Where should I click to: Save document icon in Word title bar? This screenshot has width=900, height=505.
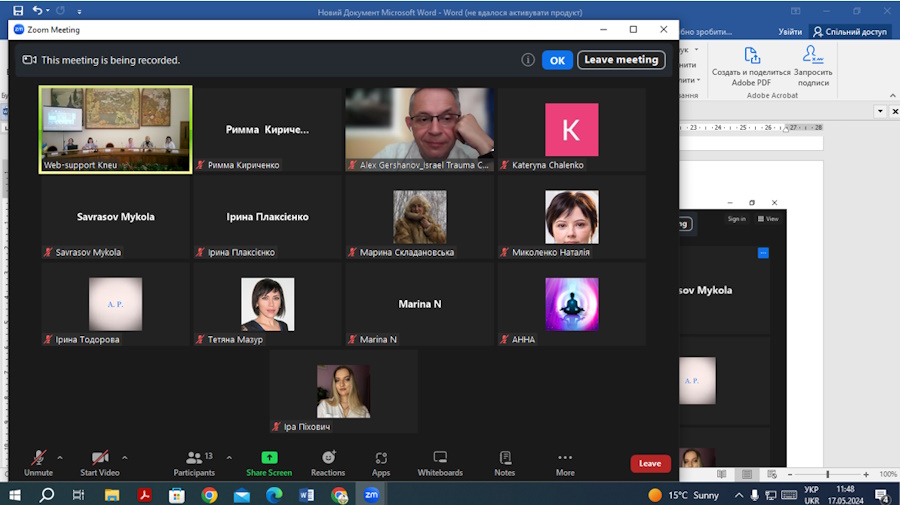[x=18, y=10]
